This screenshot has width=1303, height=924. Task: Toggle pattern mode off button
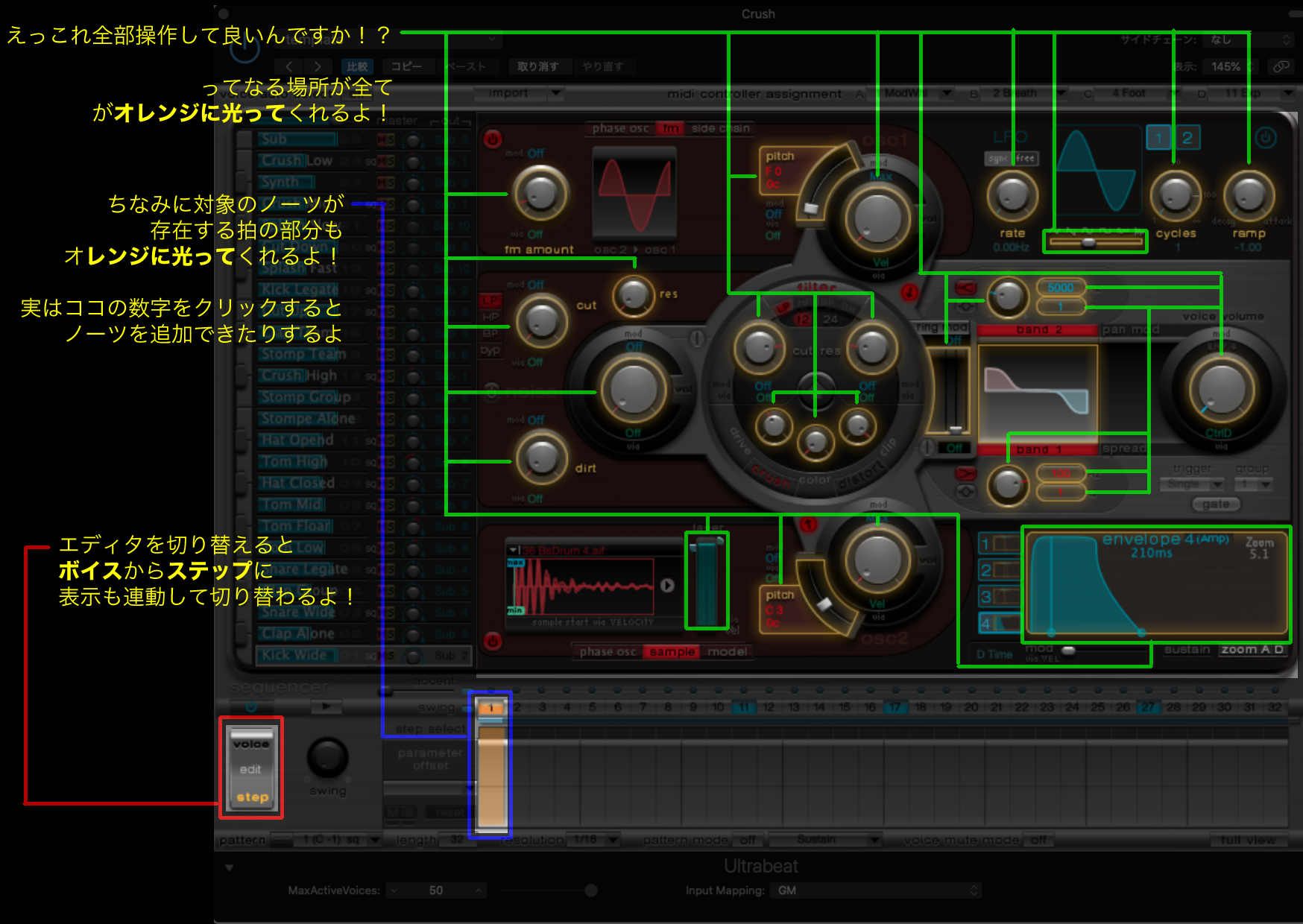747,840
